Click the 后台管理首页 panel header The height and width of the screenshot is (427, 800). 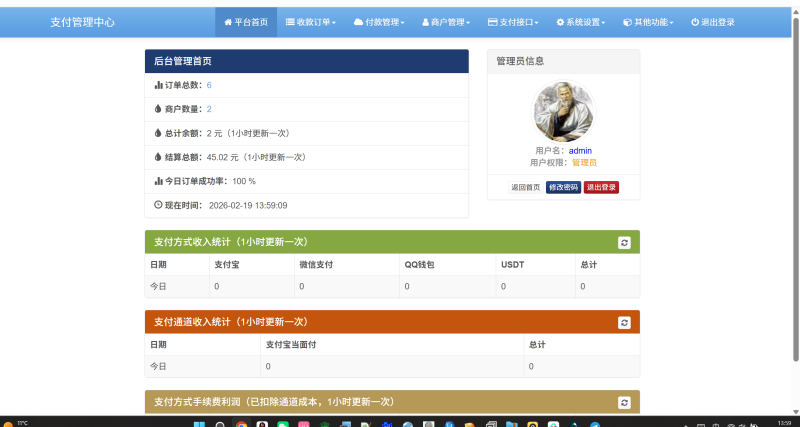pos(307,61)
